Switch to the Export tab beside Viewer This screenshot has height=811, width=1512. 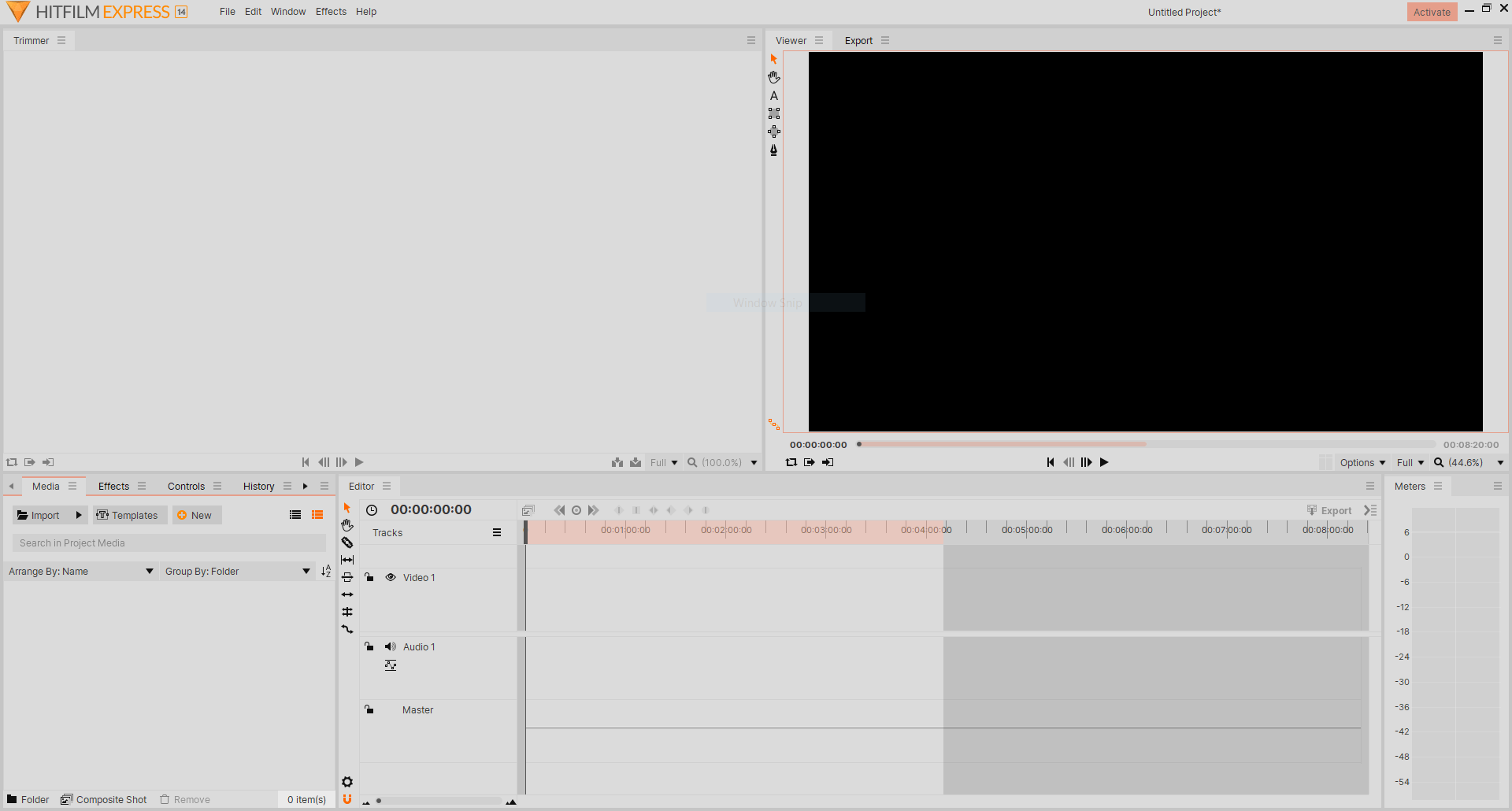(858, 41)
